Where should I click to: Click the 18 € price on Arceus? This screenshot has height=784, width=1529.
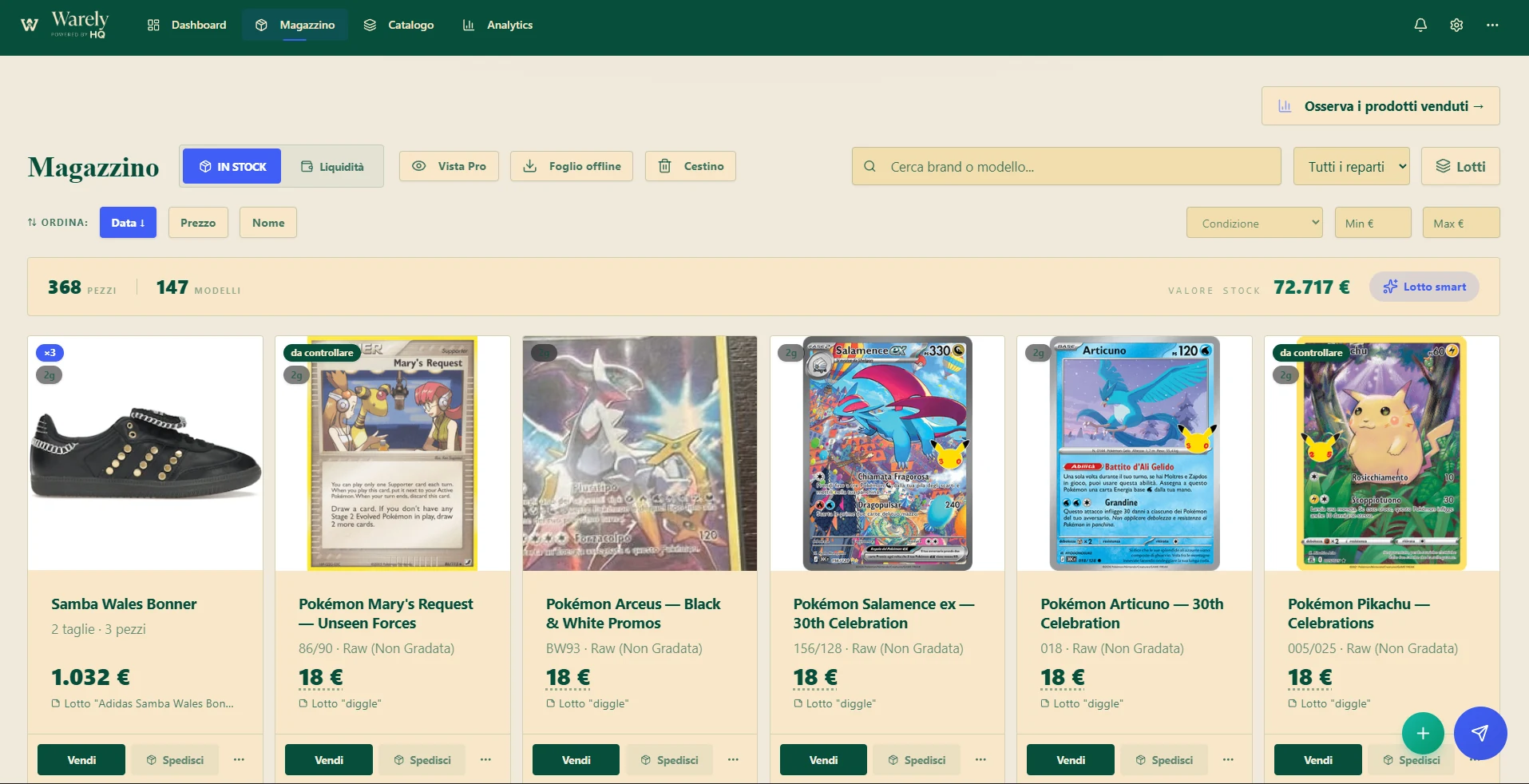[568, 677]
